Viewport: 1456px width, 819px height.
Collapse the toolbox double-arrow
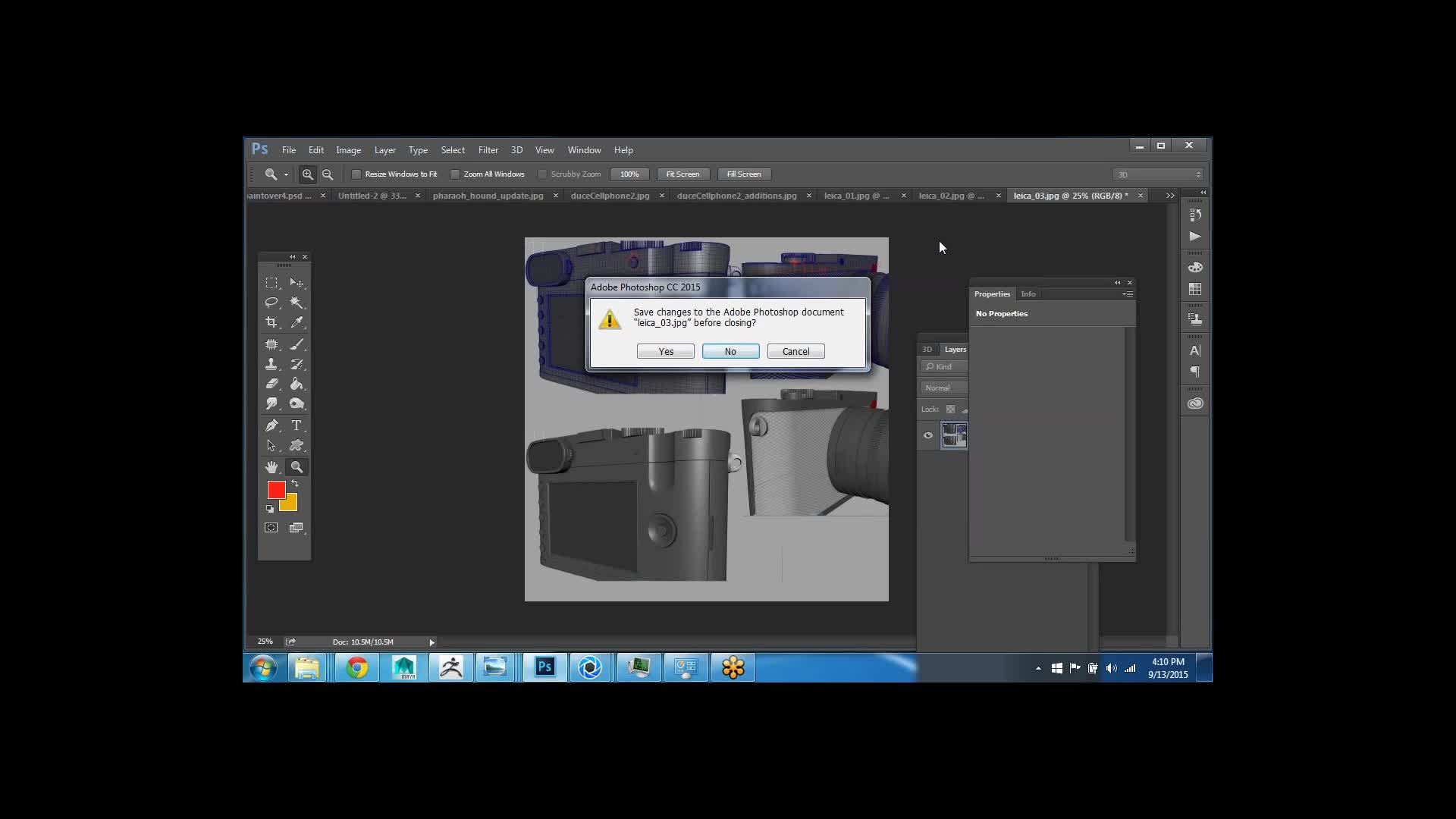(293, 257)
